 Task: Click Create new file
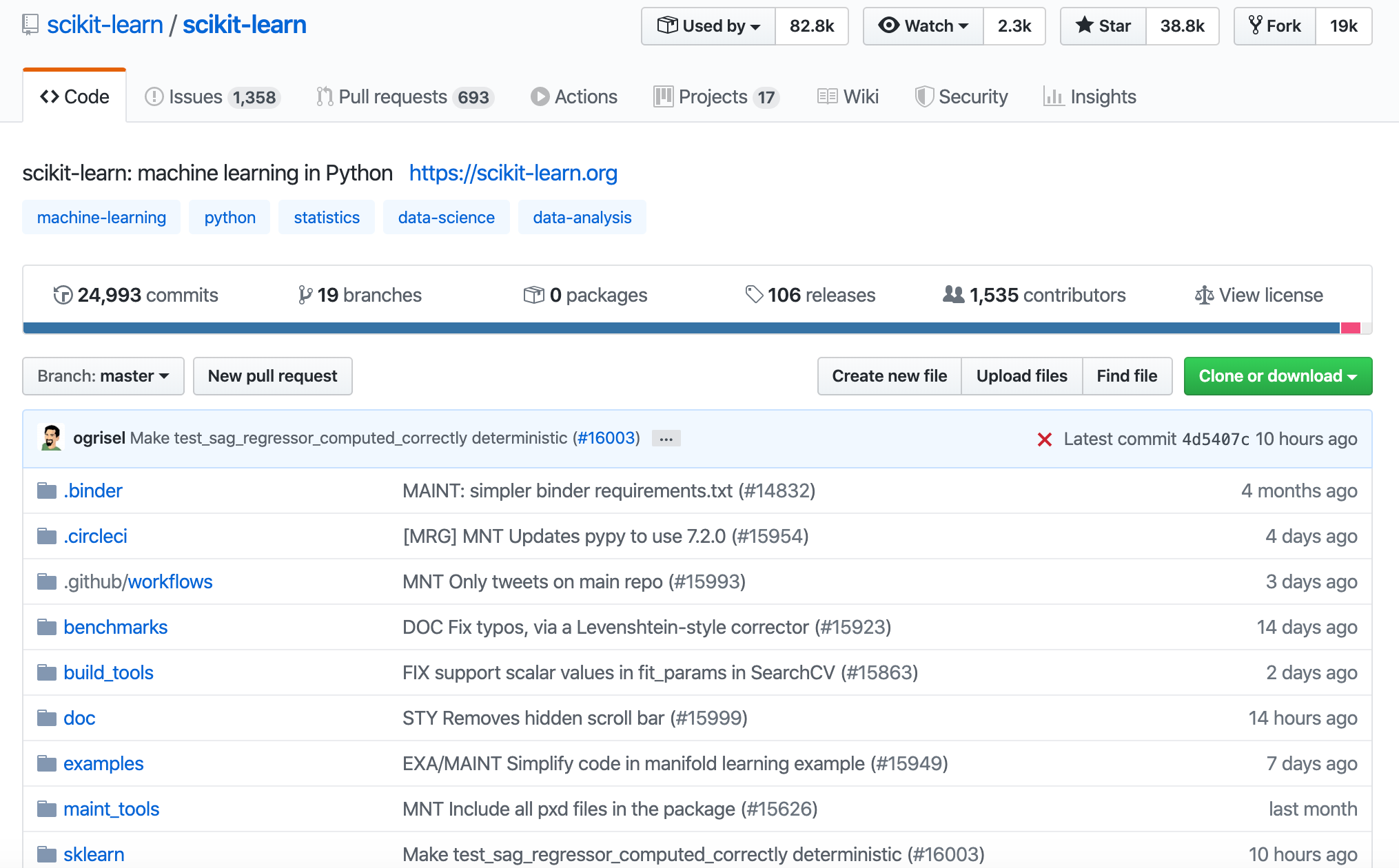pyautogui.click(x=890, y=376)
